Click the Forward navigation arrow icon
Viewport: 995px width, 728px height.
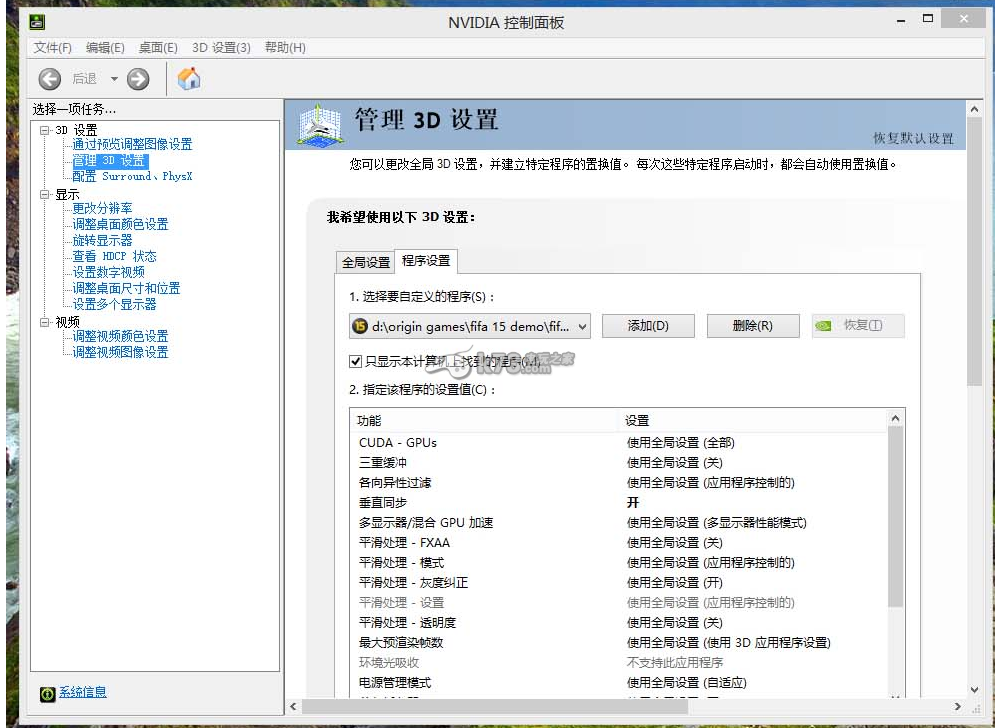(x=138, y=79)
